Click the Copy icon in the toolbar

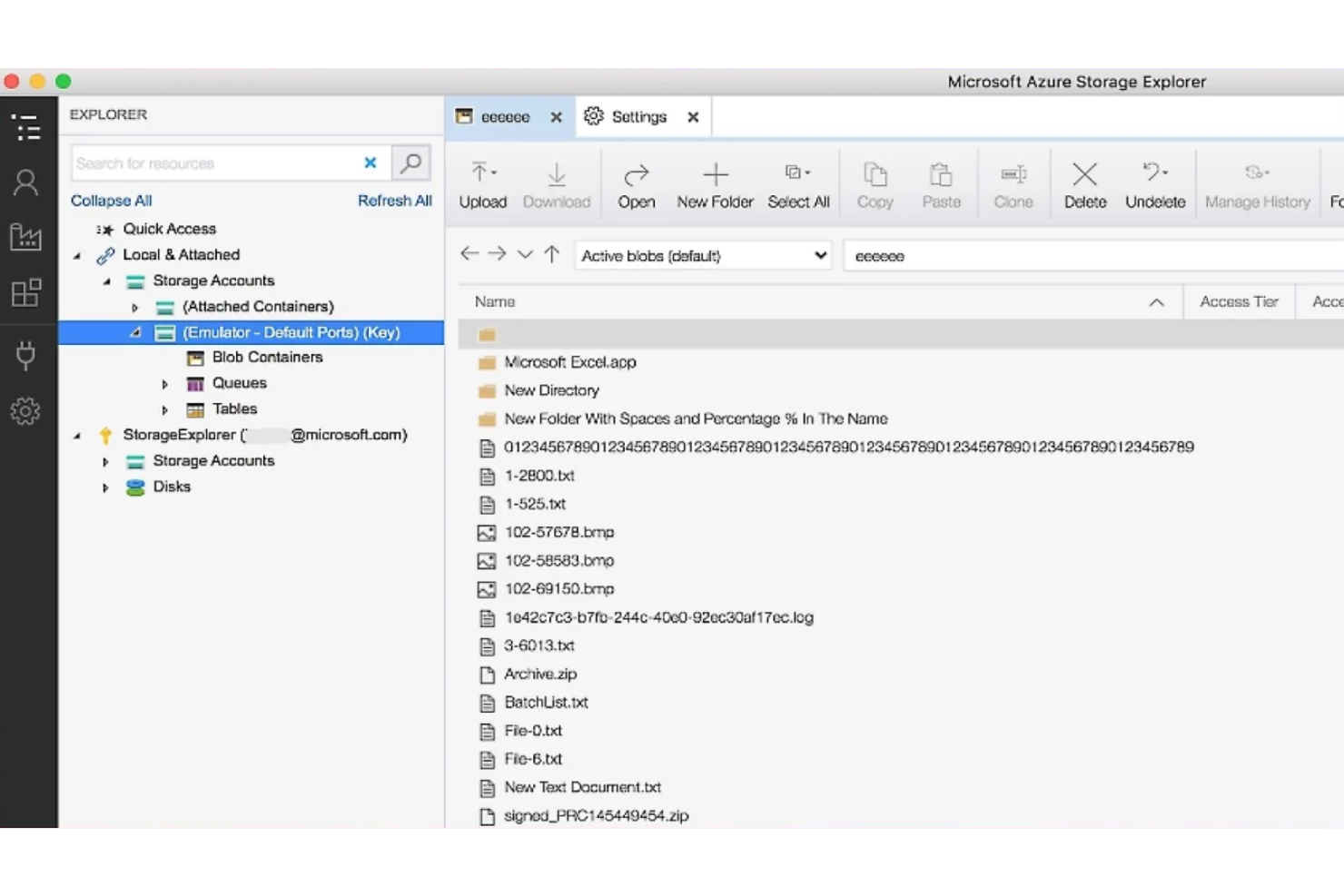click(x=875, y=182)
